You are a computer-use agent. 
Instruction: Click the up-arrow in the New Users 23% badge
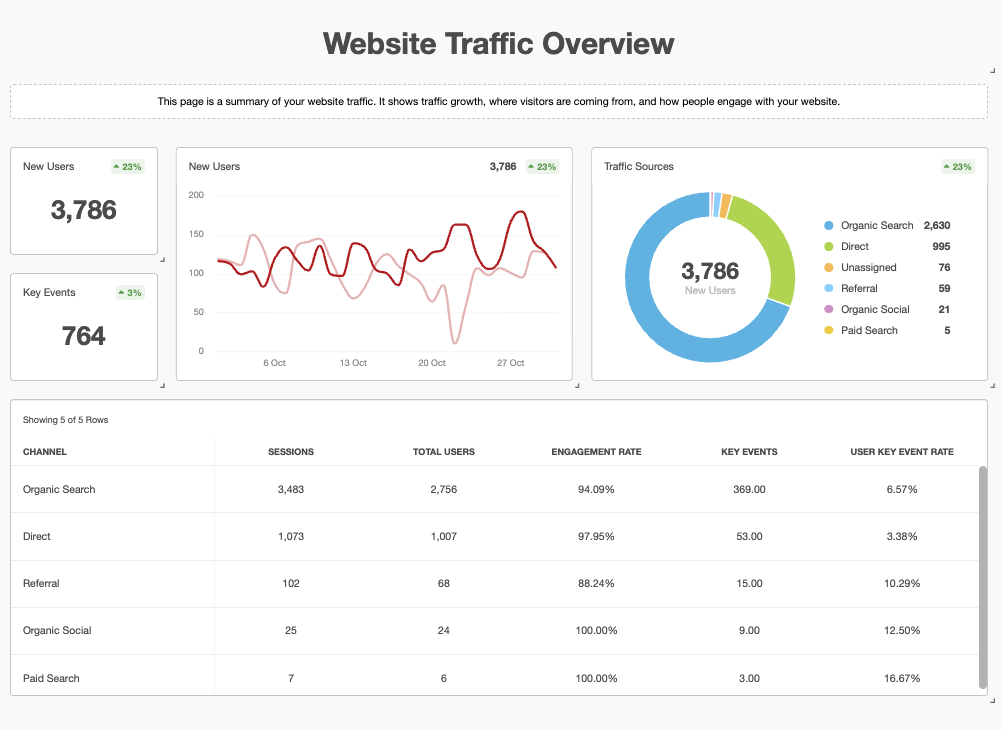point(116,166)
